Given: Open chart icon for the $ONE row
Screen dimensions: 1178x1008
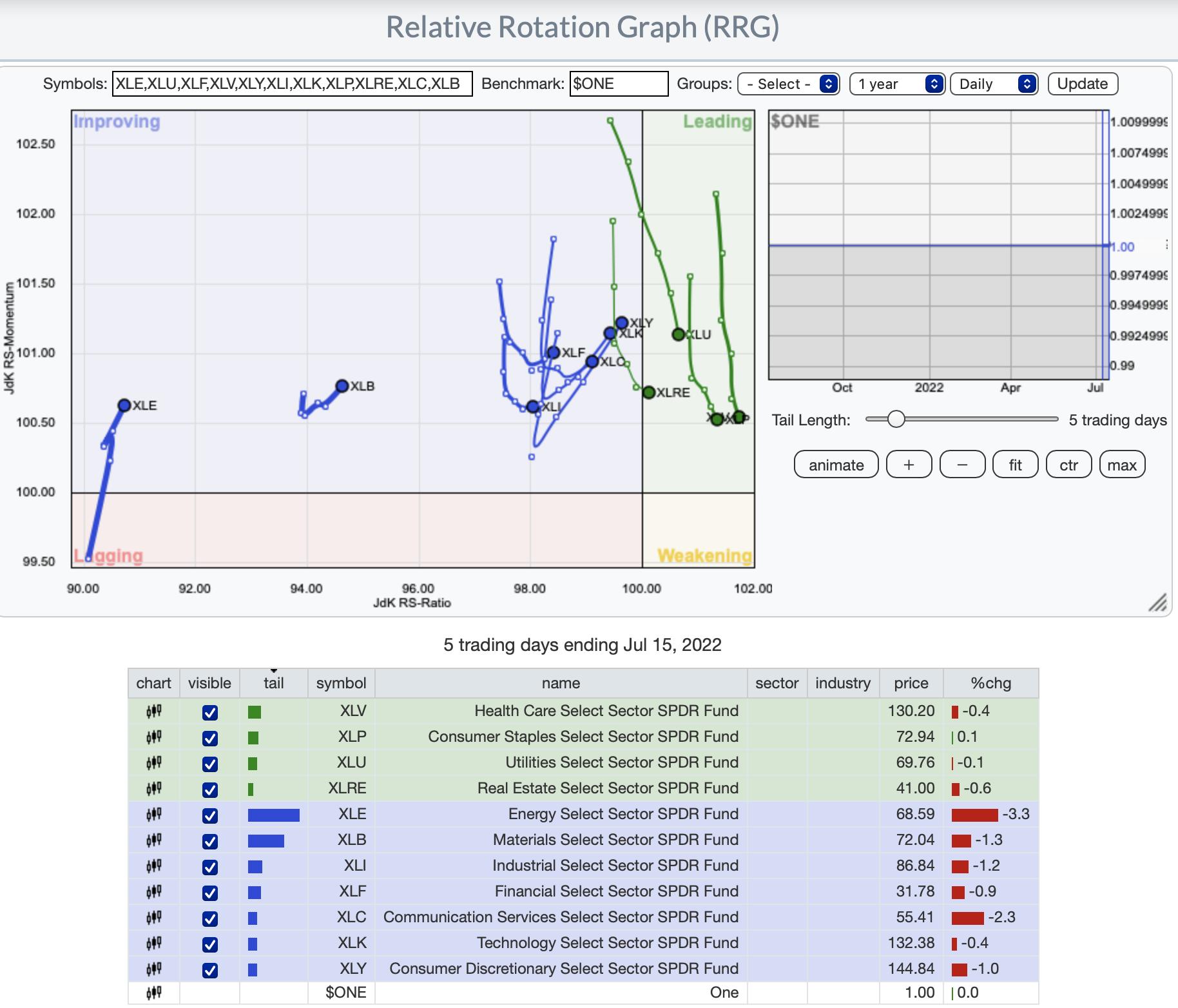Looking at the screenshot, I should click(x=153, y=993).
